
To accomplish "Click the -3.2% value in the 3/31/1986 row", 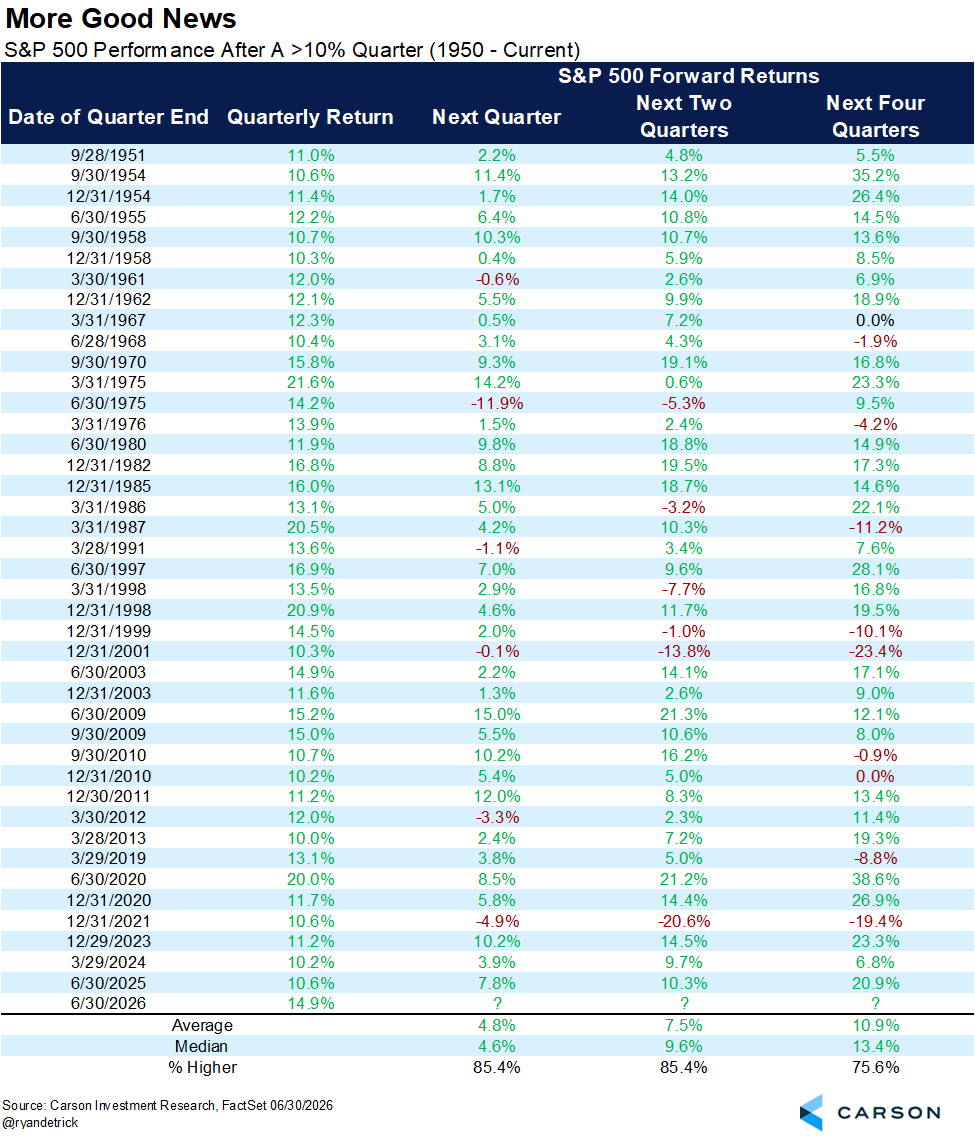I will pyautogui.click(x=684, y=507).
